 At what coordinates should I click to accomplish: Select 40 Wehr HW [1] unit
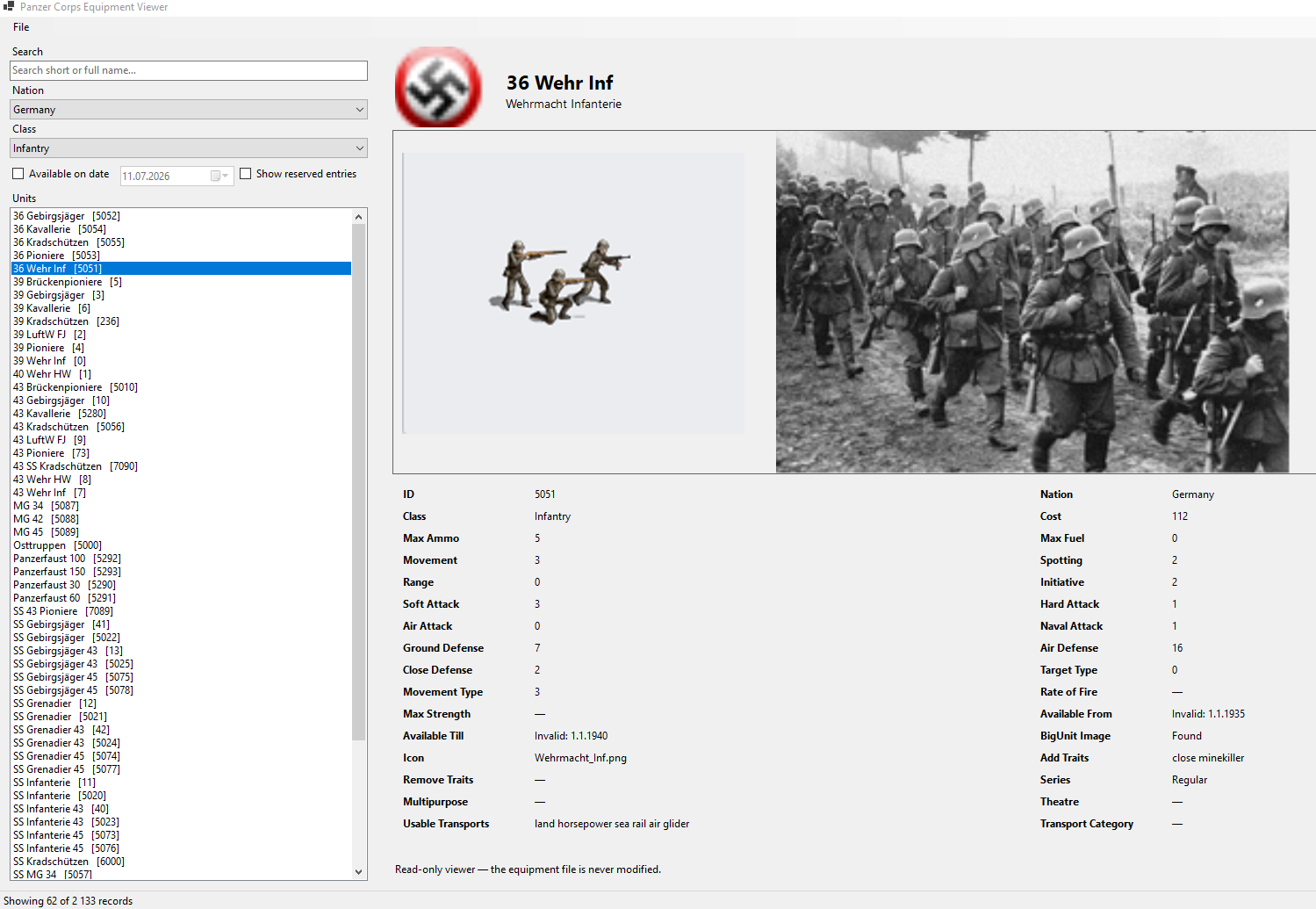(x=181, y=374)
